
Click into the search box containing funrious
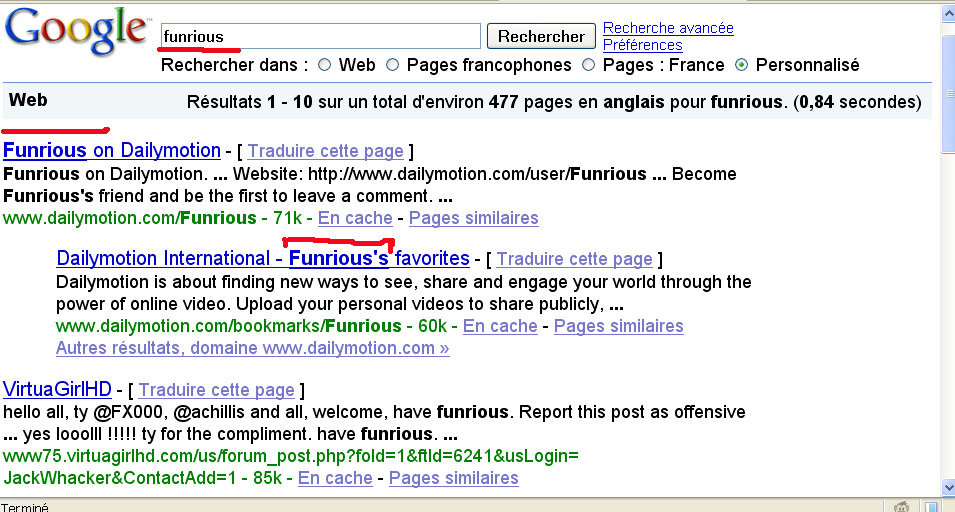pos(320,37)
